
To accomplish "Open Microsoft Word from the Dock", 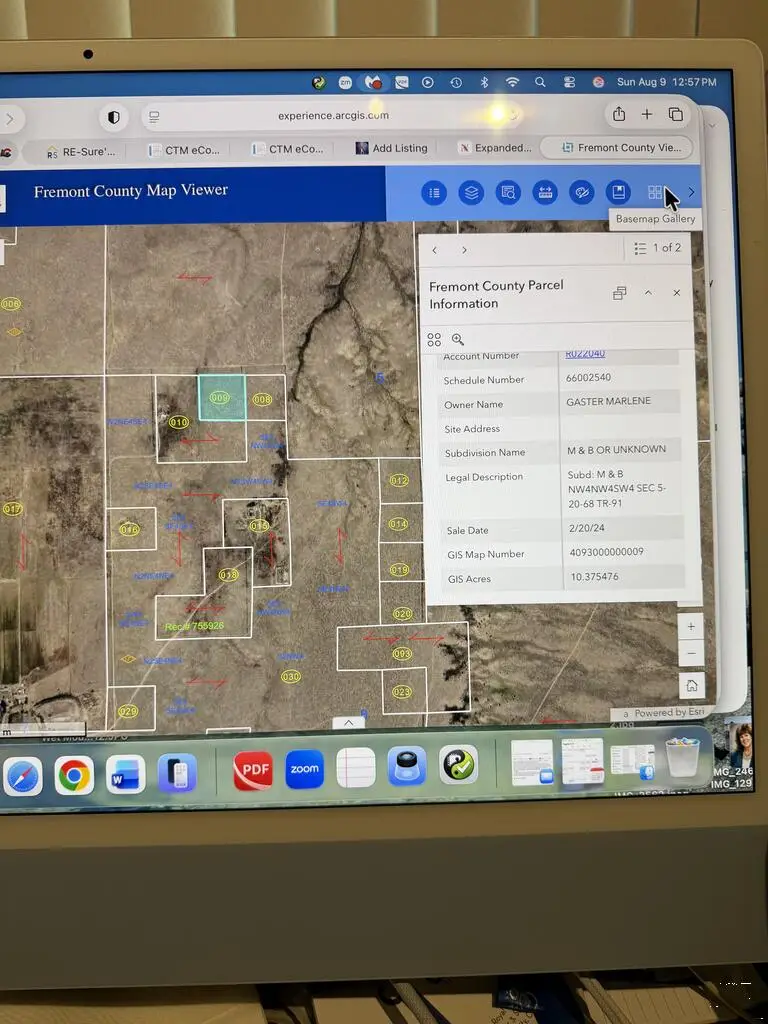I will [x=125, y=775].
